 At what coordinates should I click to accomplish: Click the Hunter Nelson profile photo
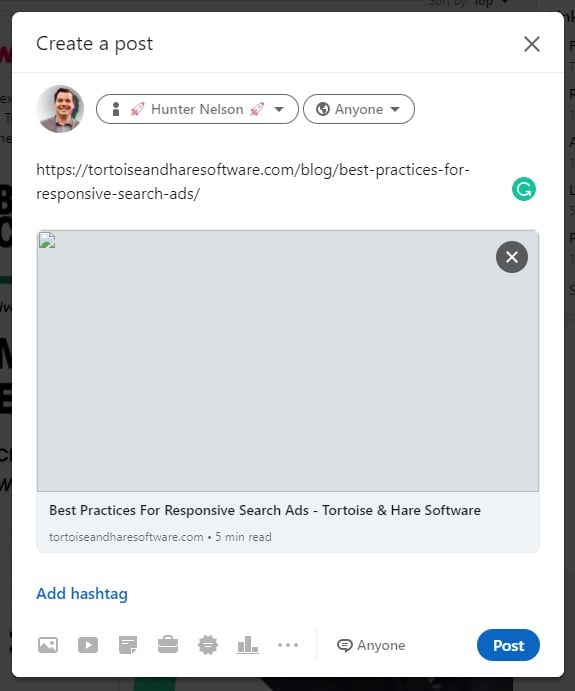pos(60,109)
